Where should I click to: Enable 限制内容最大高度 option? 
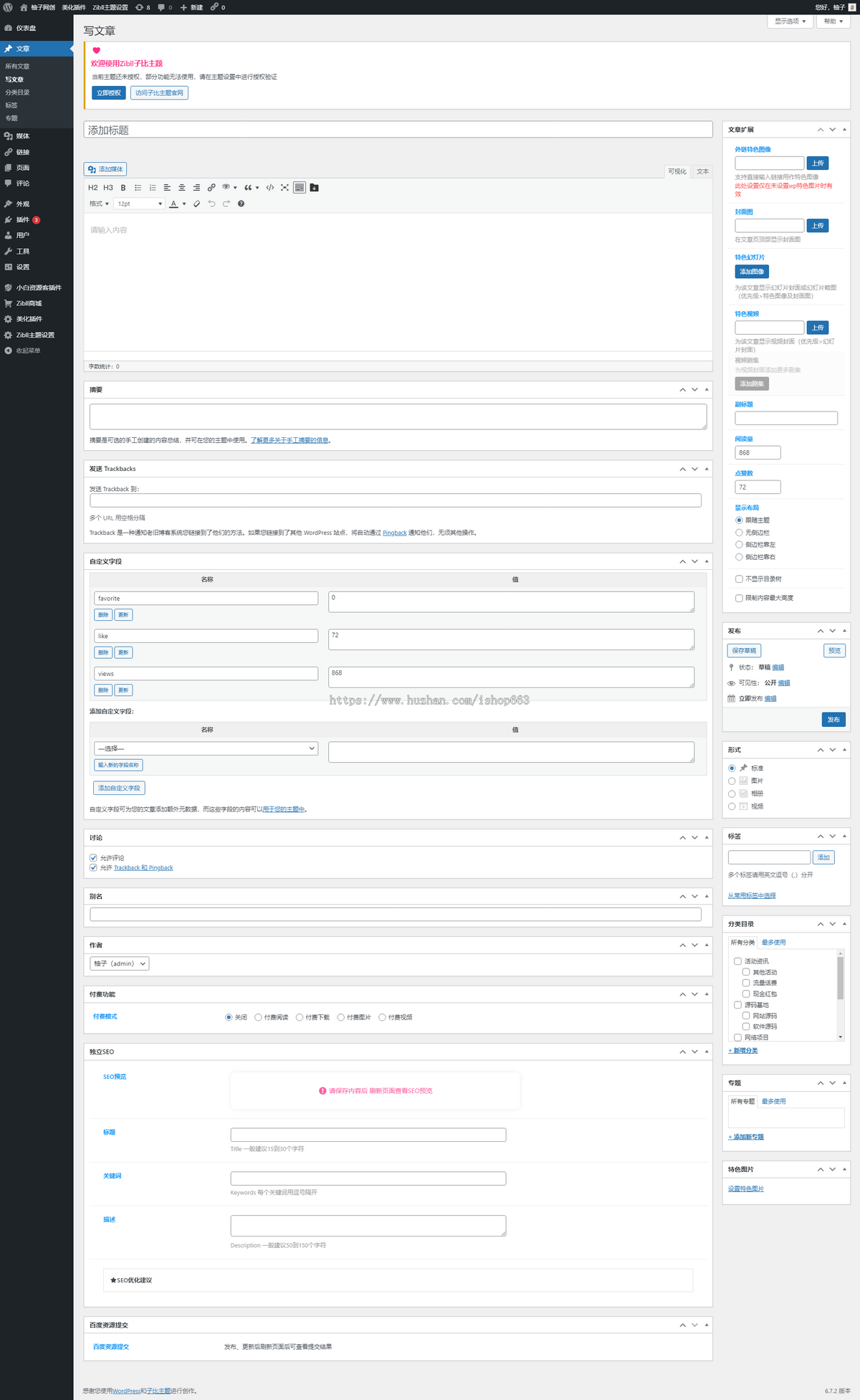[x=739, y=598]
